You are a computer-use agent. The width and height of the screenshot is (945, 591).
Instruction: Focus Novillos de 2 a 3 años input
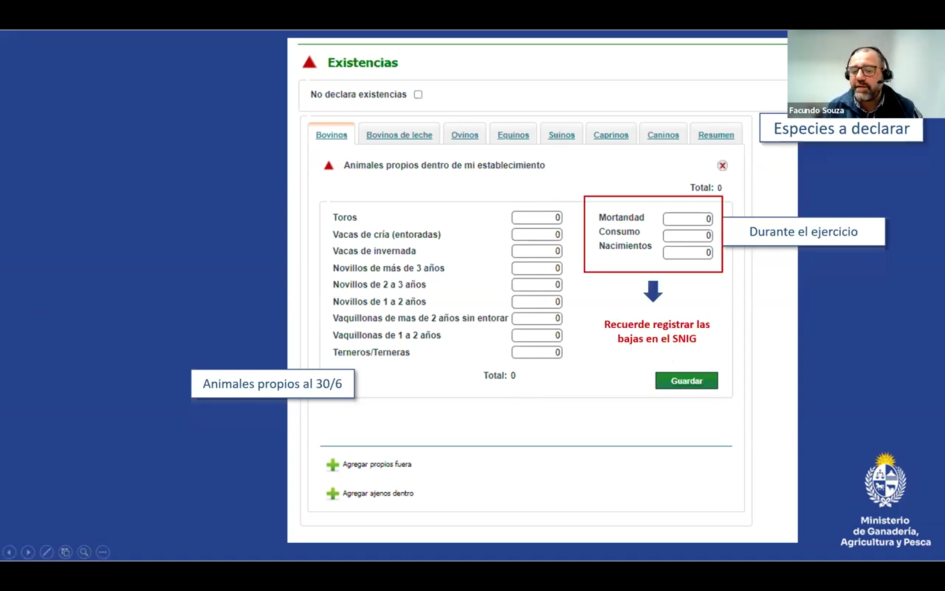[536, 284]
